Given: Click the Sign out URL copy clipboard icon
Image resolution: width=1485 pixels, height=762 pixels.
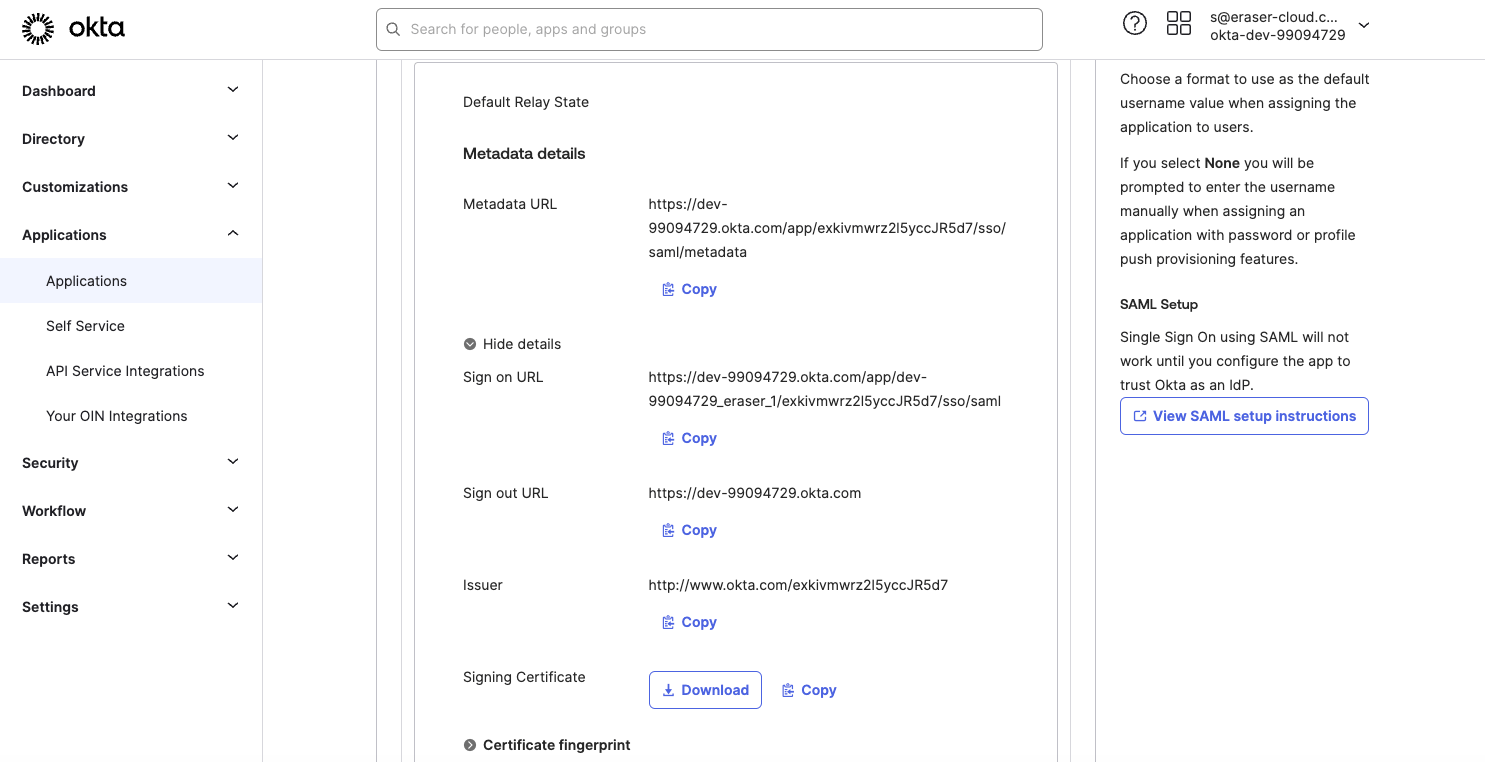Looking at the screenshot, I should pos(668,530).
